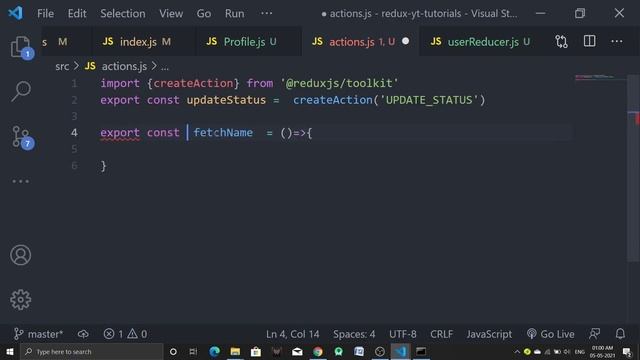Go to line via Ln 4, Col 14
The image size is (640, 360).
pyautogui.click(x=293, y=334)
